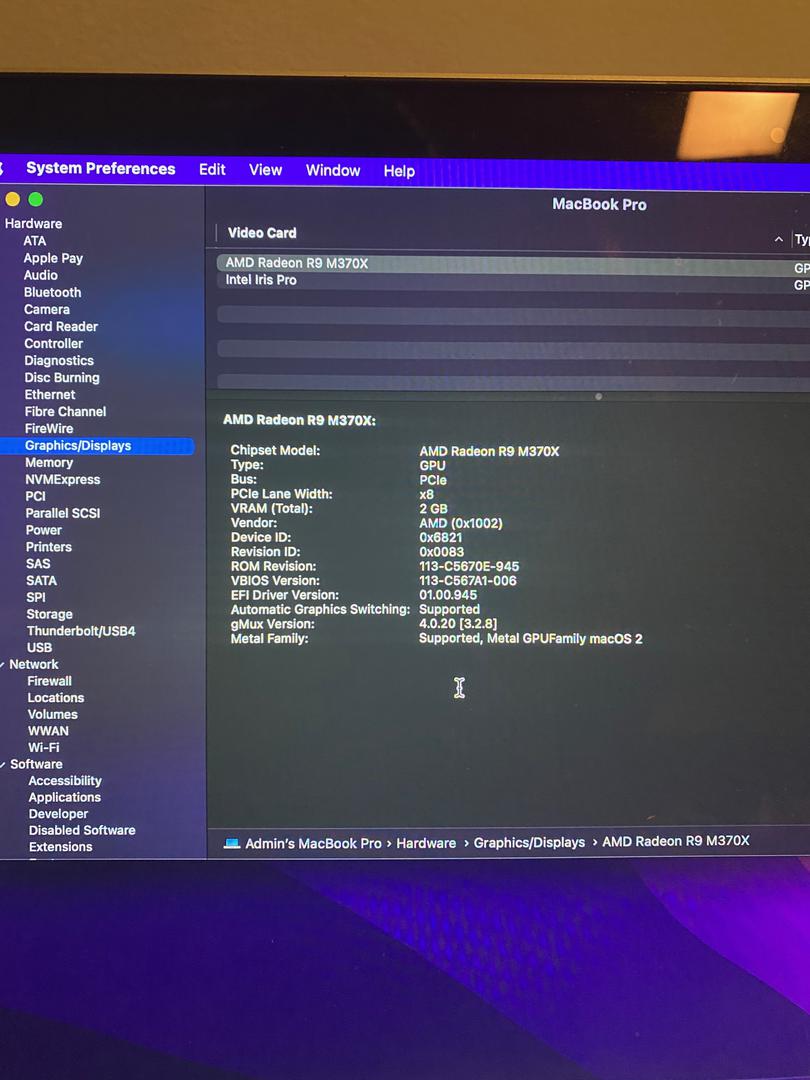This screenshot has width=810, height=1080.
Task: Select Firewall in the sidebar
Action: point(50,681)
